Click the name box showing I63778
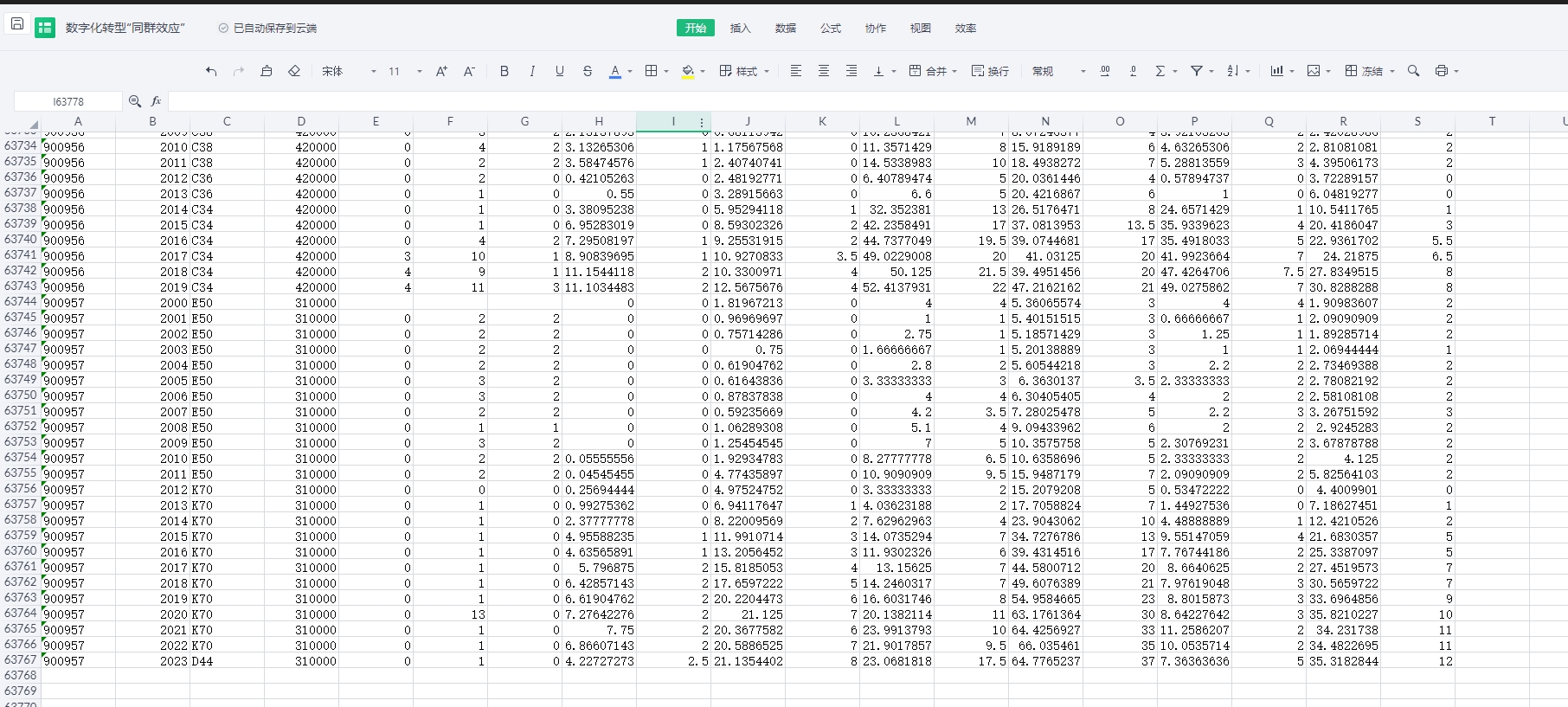This screenshot has width=1568, height=707. click(x=68, y=101)
